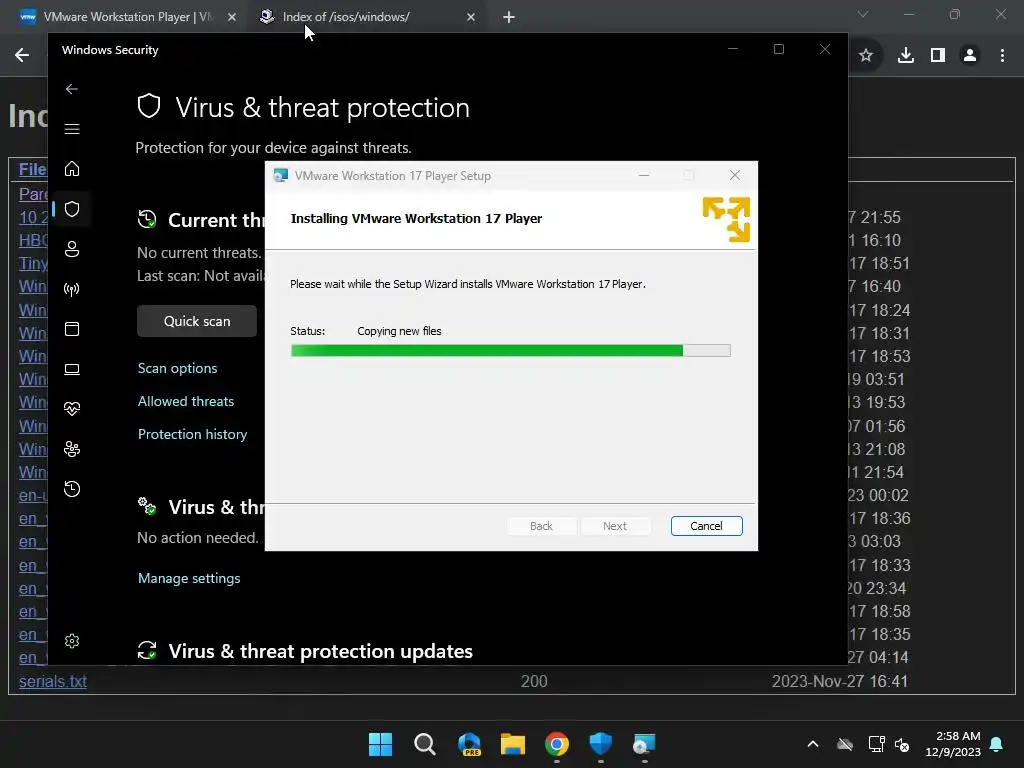
Task: Click the 200 size value of serials.txt
Action: point(534,681)
